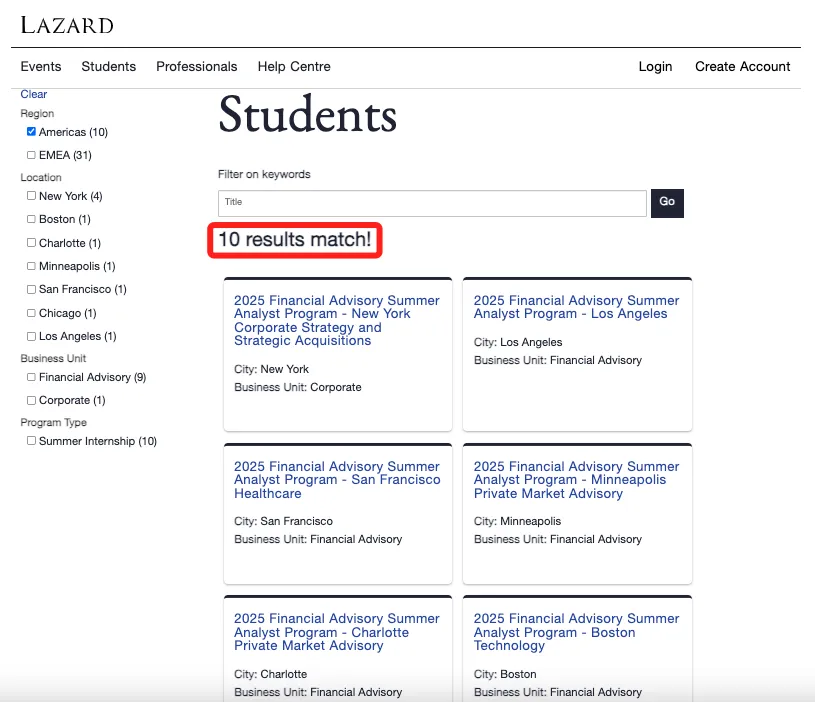Screen dimensions: 815x702
Task: Click the 'Location' filter heading
Action: click(41, 177)
